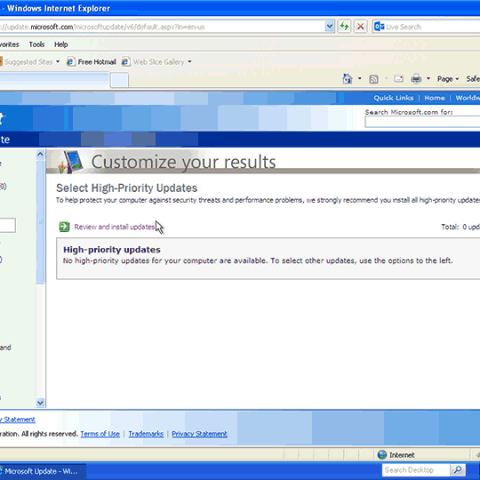
Task: Select the Microsoft Update taskbar button
Action: pos(43,471)
